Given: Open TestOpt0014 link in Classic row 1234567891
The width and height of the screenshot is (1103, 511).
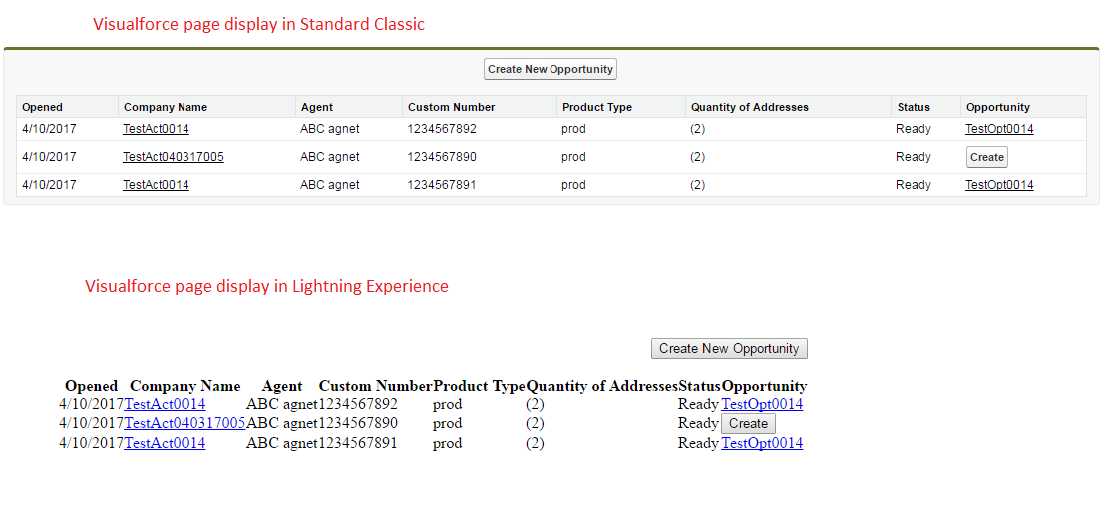Looking at the screenshot, I should click(999, 184).
